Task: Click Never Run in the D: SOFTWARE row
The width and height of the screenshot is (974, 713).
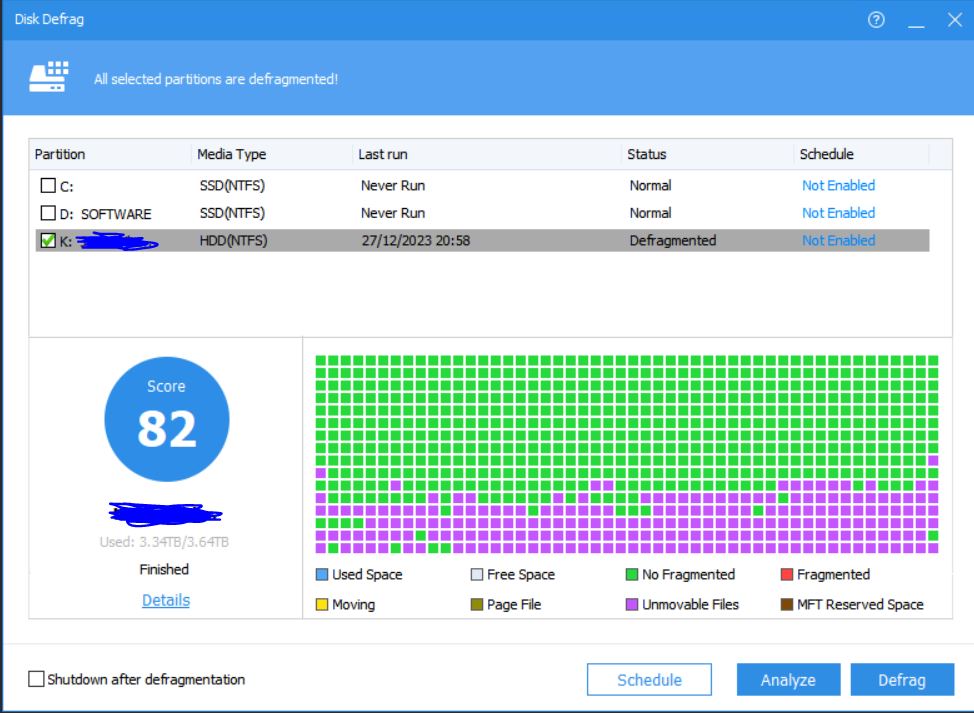Action: tap(393, 213)
